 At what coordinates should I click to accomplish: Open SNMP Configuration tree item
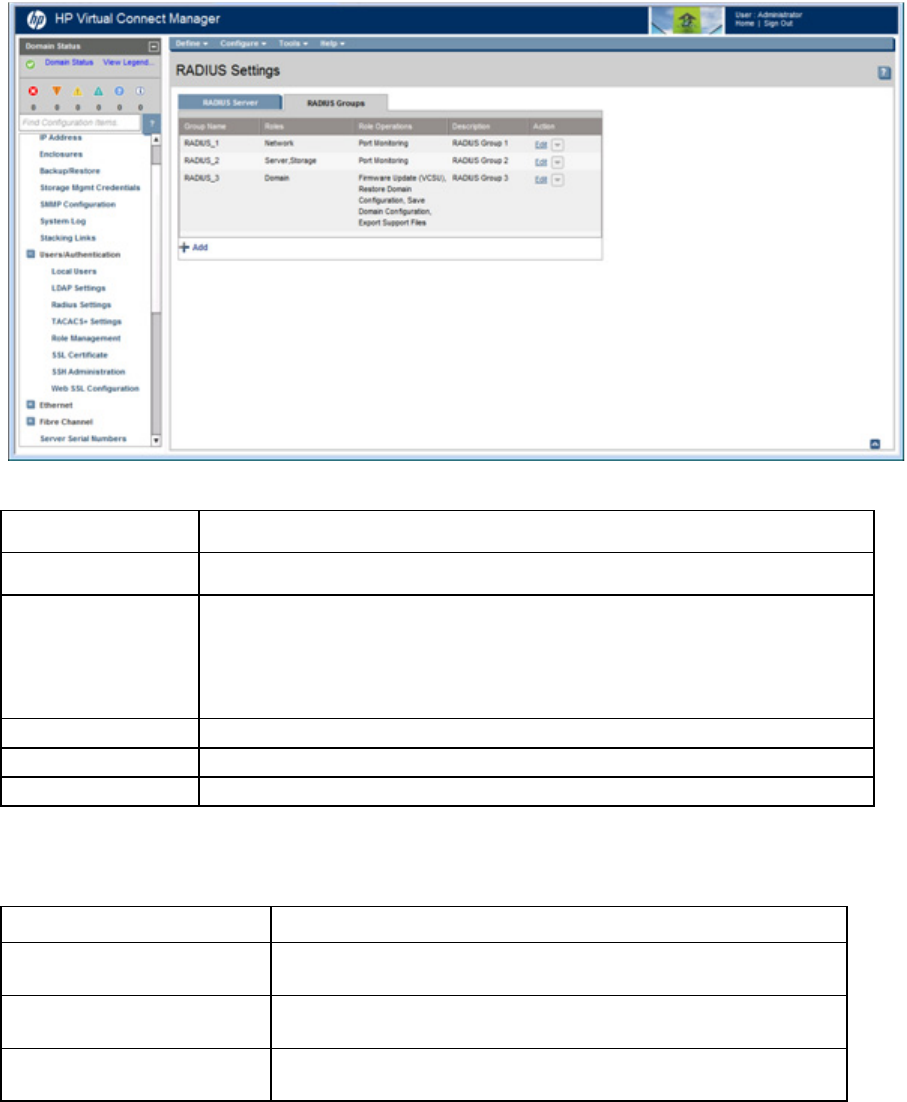pos(77,205)
